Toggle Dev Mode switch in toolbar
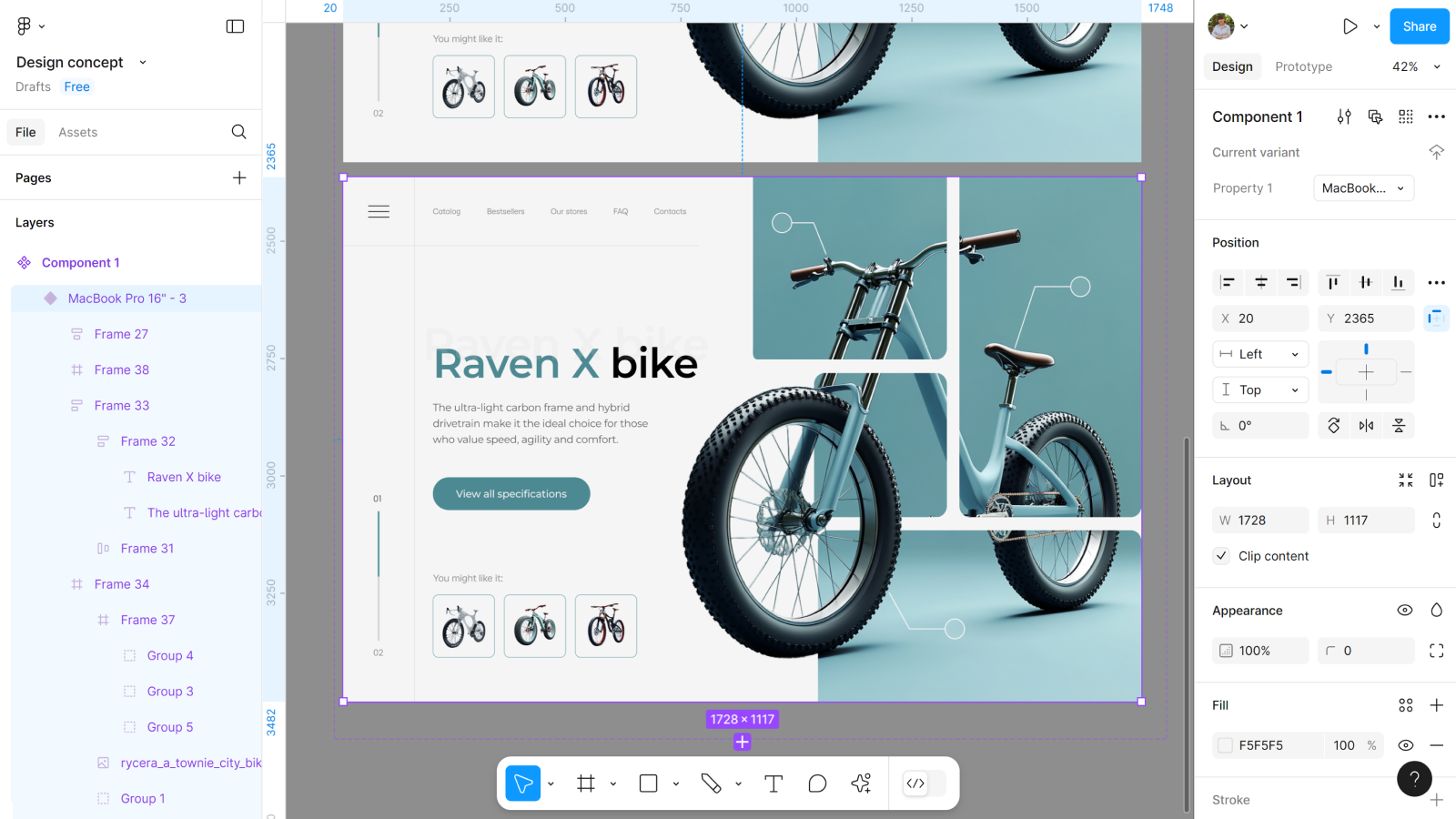The width and height of the screenshot is (1456, 819). tap(924, 784)
